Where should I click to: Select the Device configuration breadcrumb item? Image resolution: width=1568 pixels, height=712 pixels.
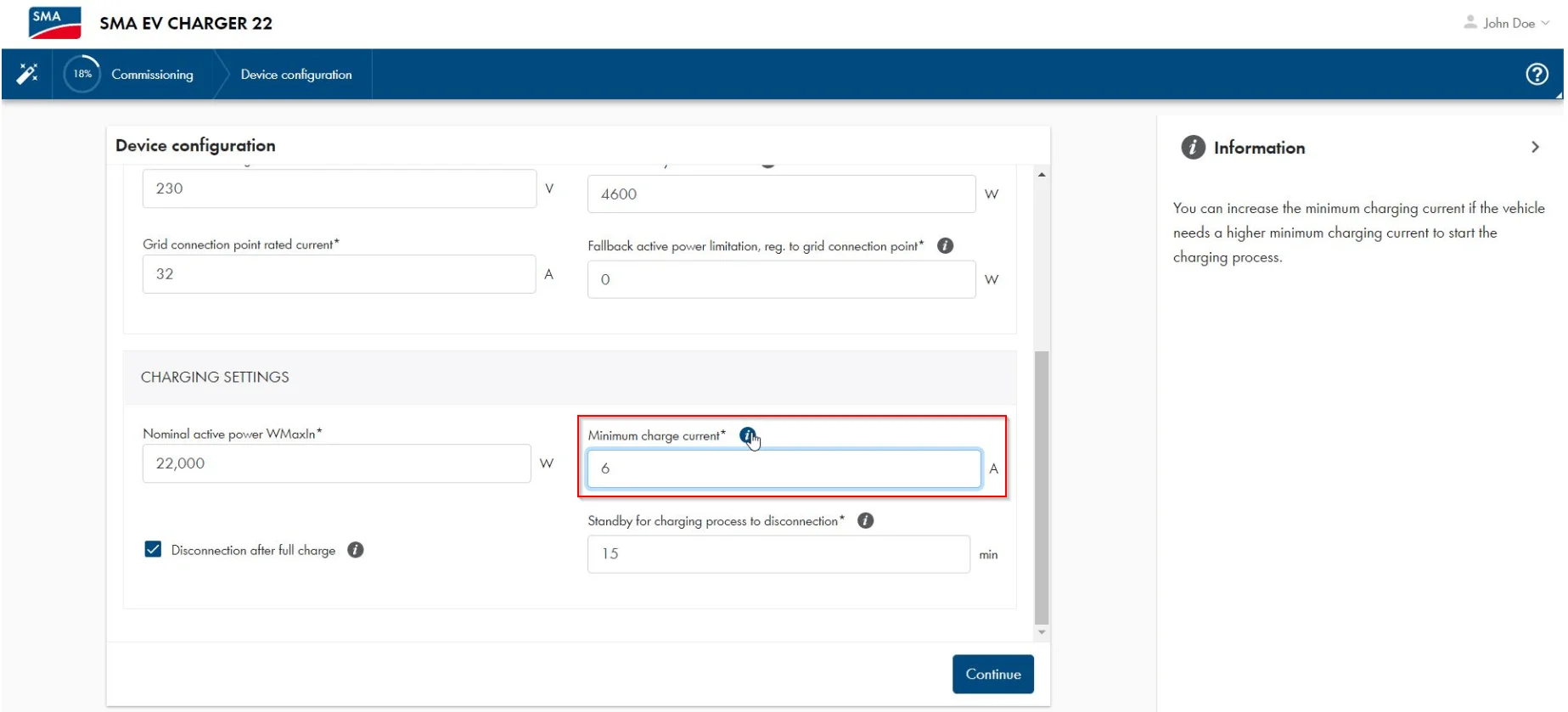(295, 75)
